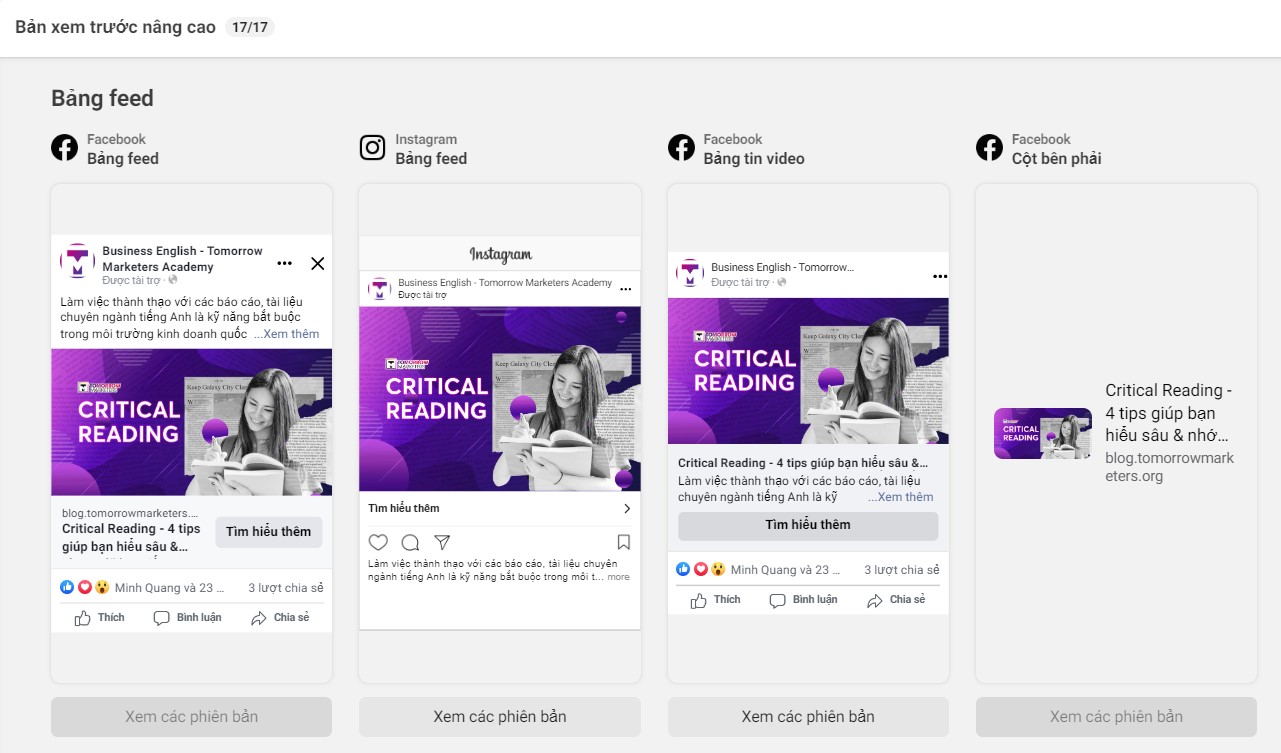Open Tìm hiểu thêm chevron row in Instagram preview

tap(500, 508)
